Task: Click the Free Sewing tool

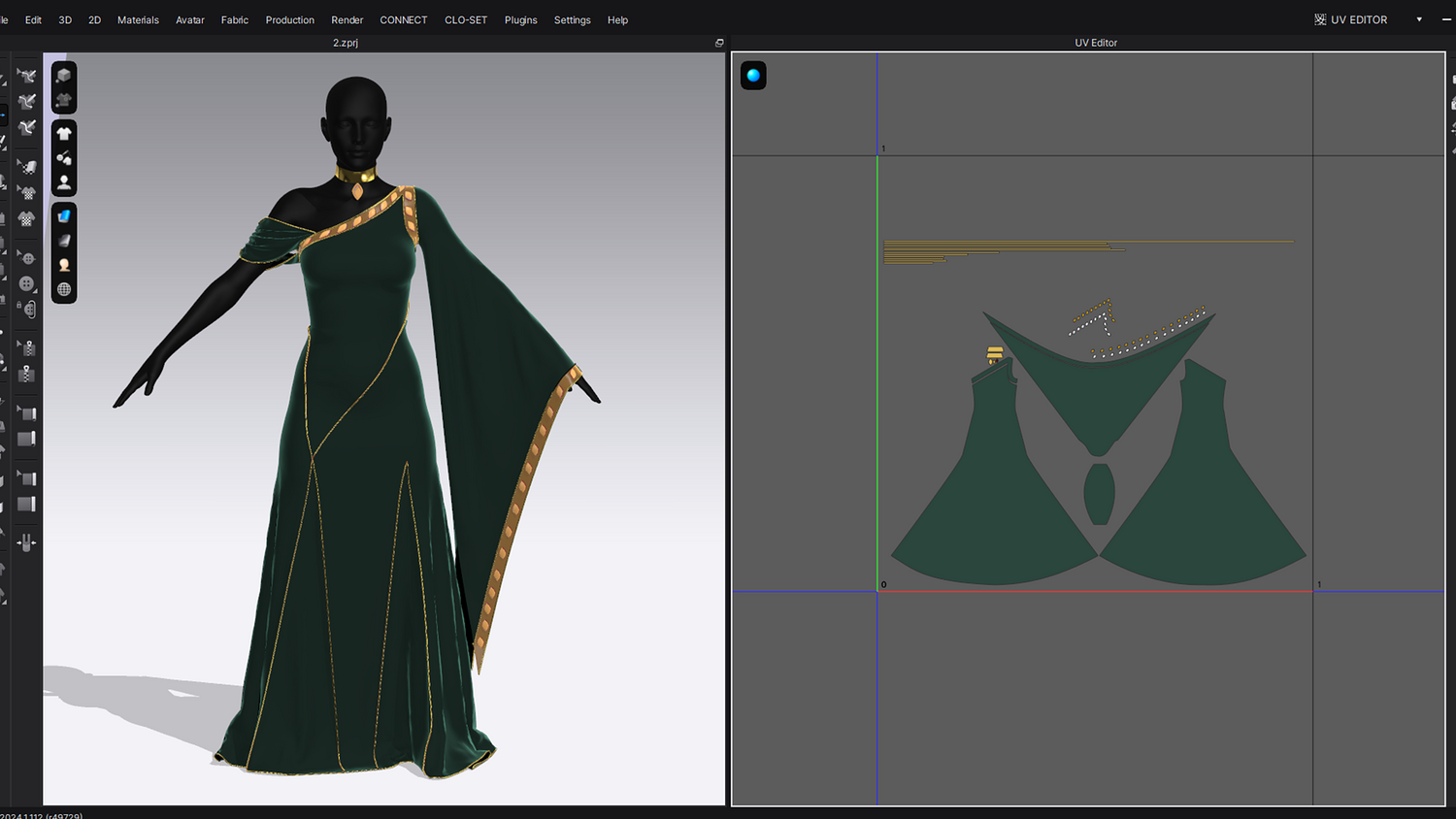Action: (x=27, y=128)
